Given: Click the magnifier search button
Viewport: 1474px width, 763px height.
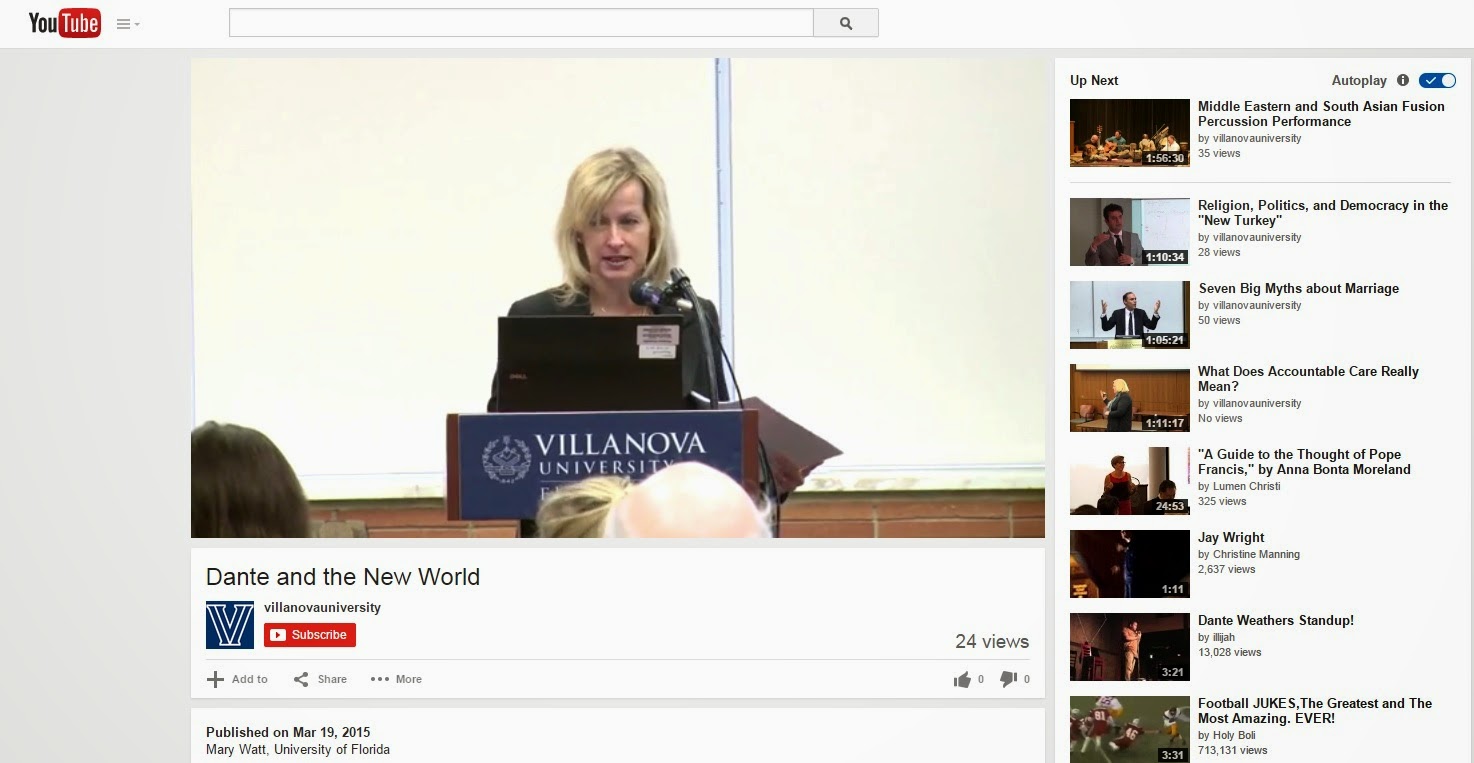Looking at the screenshot, I should (846, 23).
